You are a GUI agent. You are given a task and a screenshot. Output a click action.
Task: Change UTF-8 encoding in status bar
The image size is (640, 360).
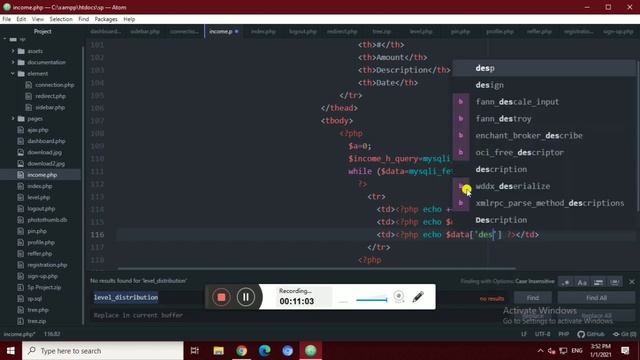pyautogui.click(x=542, y=334)
